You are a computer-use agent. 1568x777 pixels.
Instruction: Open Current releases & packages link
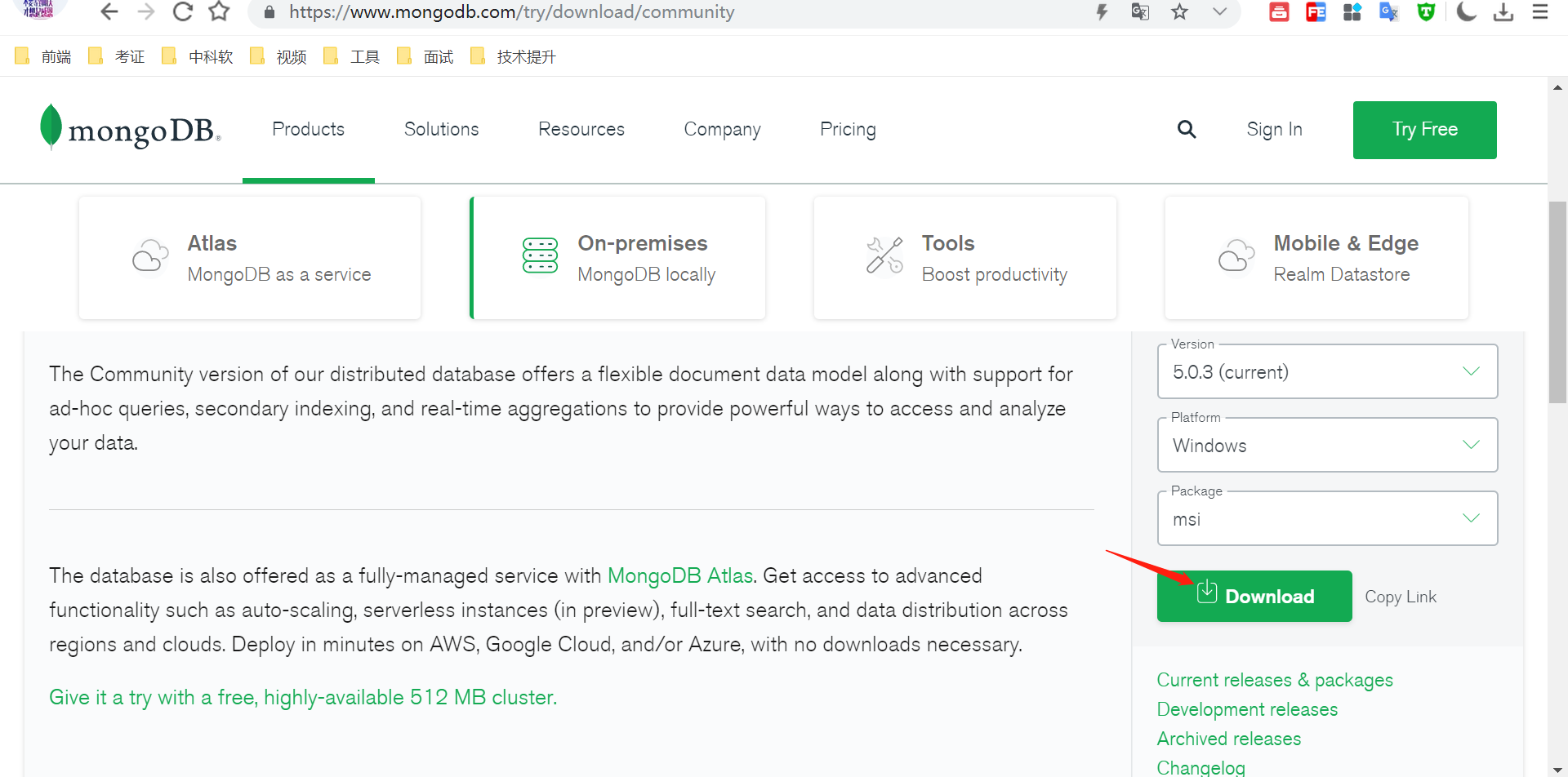1275,680
